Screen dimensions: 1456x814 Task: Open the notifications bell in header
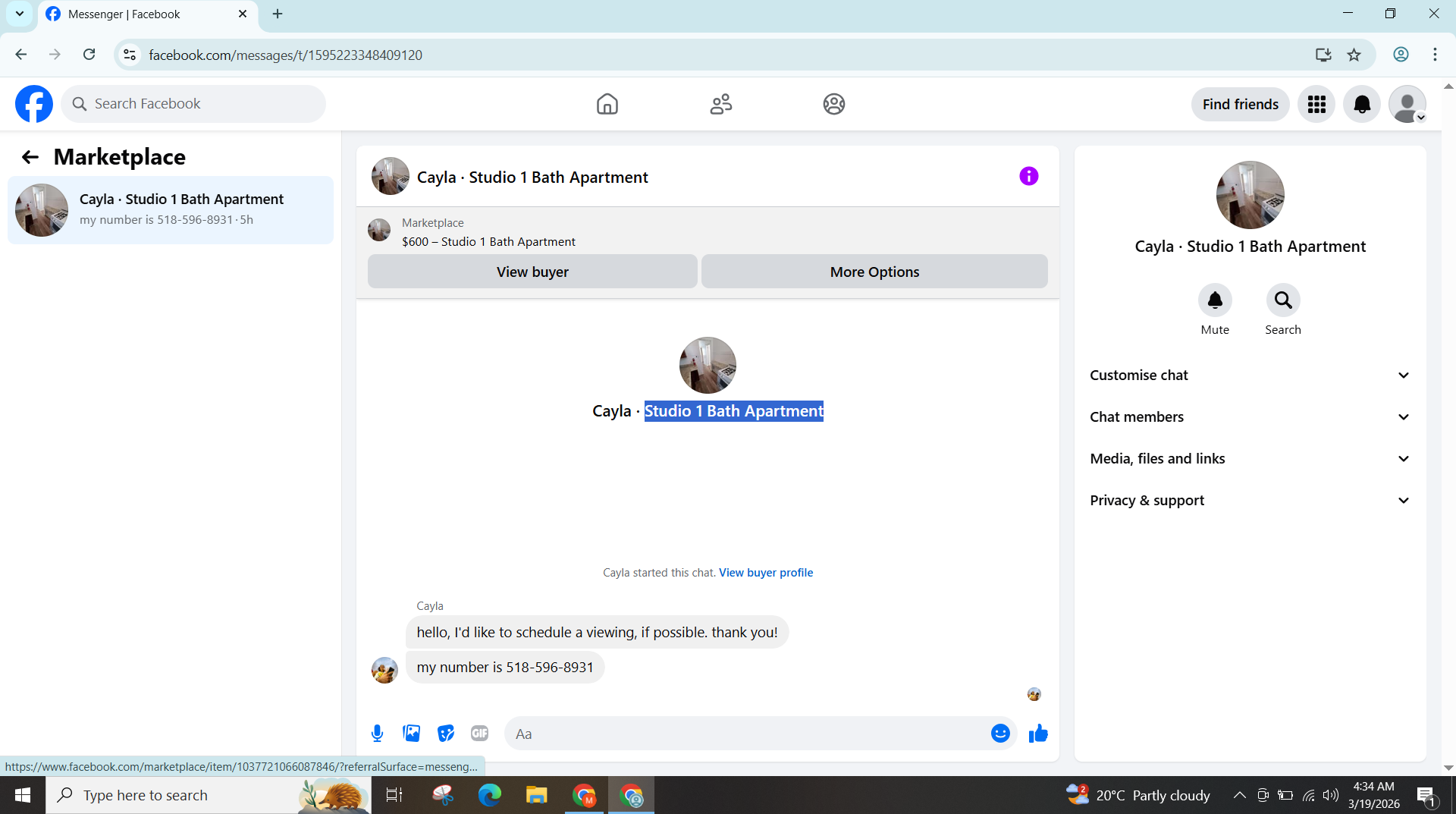pos(1362,104)
